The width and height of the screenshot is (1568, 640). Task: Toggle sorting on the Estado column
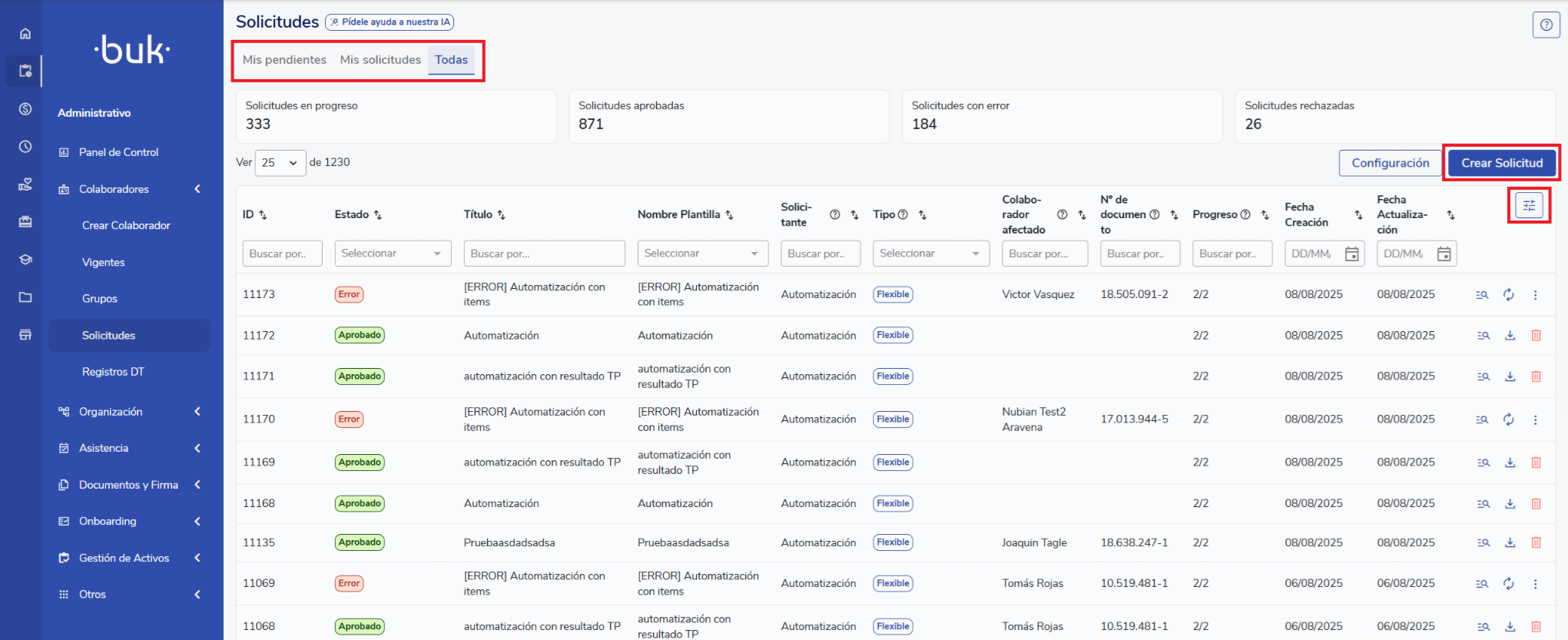tap(378, 215)
